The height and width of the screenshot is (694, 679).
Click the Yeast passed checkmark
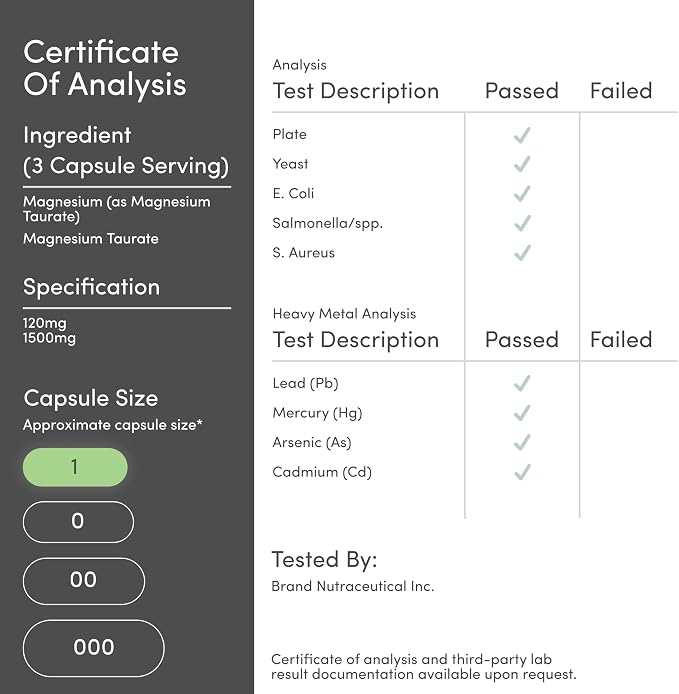click(x=522, y=164)
